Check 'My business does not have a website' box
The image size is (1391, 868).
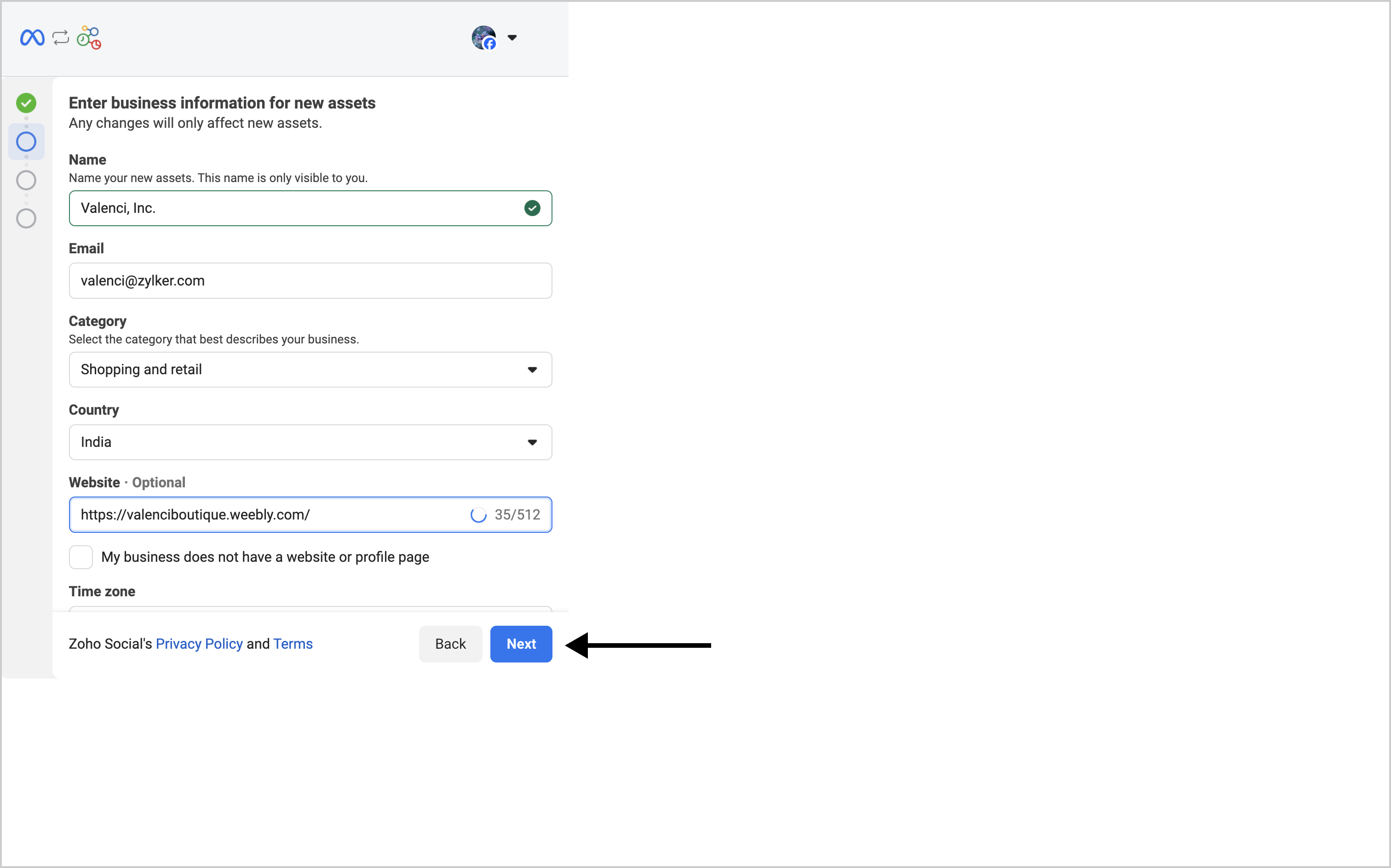coord(81,557)
